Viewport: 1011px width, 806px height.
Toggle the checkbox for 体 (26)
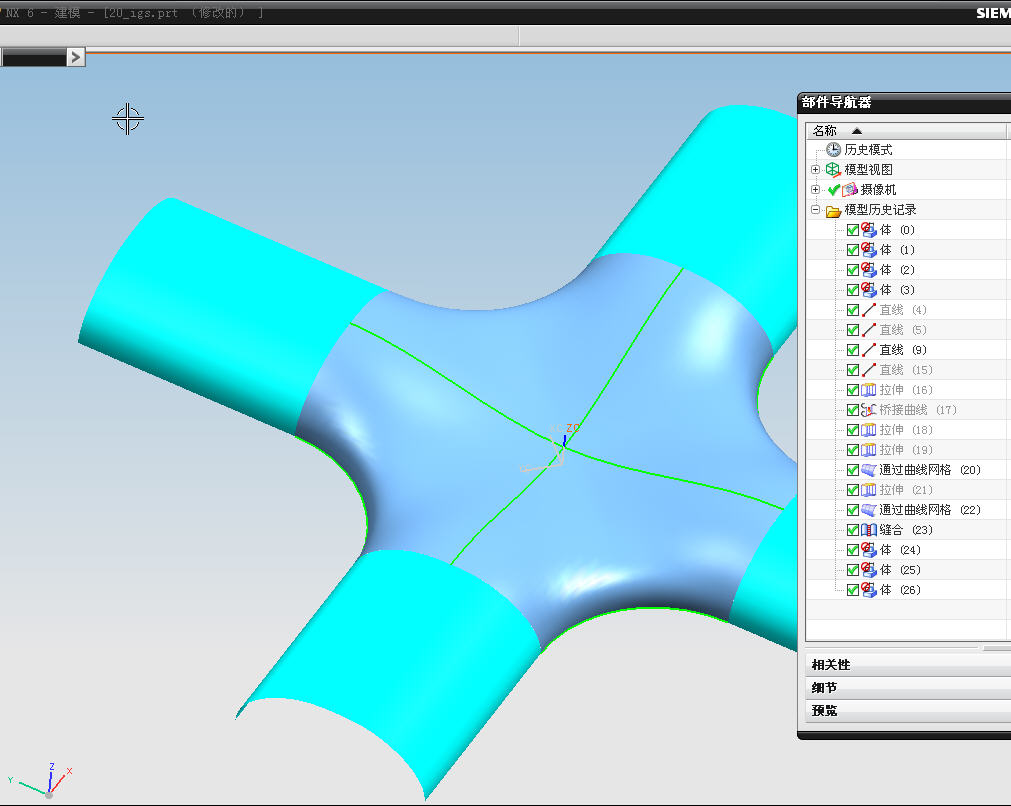pyautogui.click(x=852, y=590)
